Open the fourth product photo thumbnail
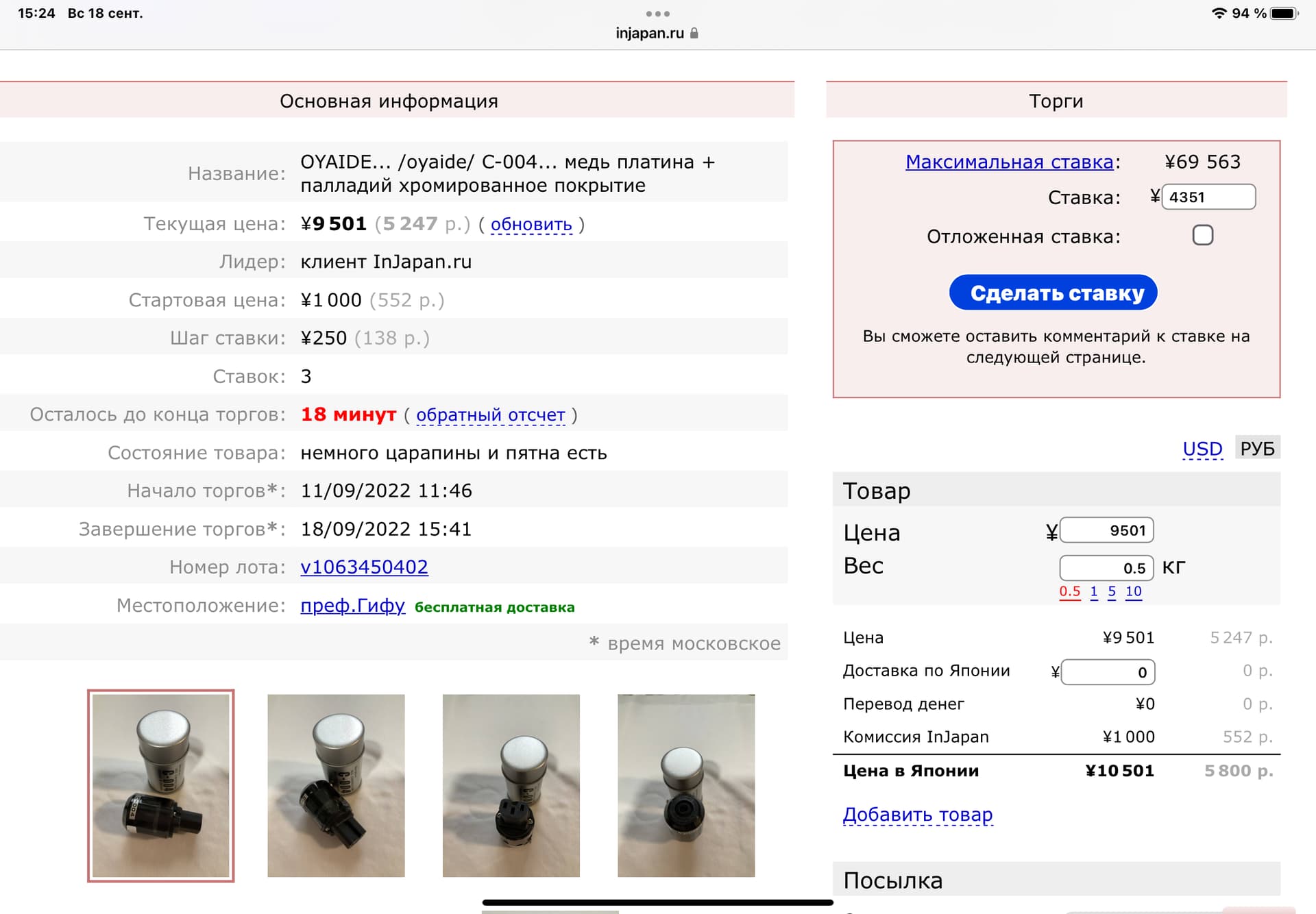Image resolution: width=1316 pixels, height=914 pixels. pos(686,785)
